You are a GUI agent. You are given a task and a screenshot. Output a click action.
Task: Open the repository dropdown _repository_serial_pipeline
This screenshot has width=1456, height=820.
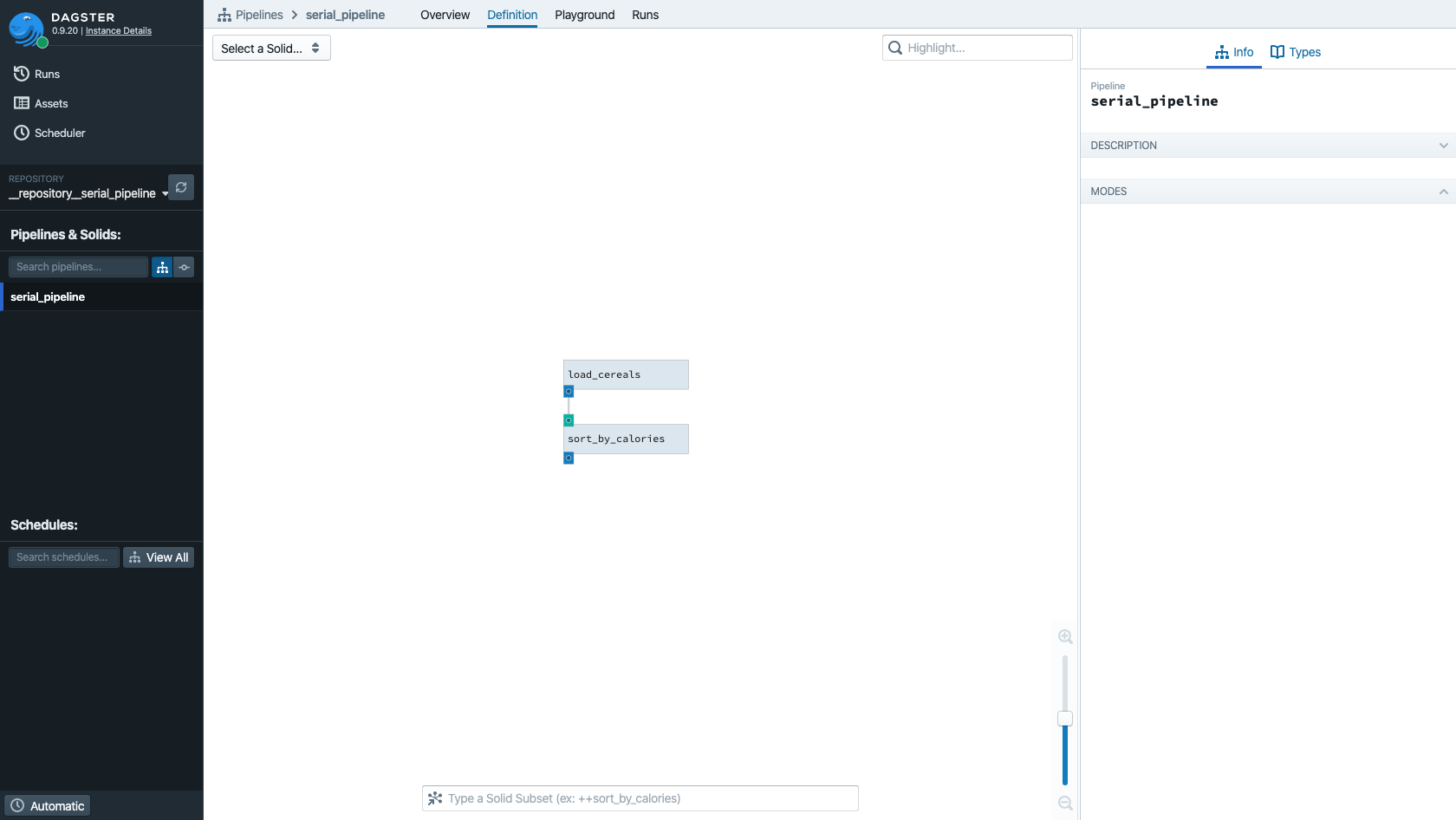point(88,193)
